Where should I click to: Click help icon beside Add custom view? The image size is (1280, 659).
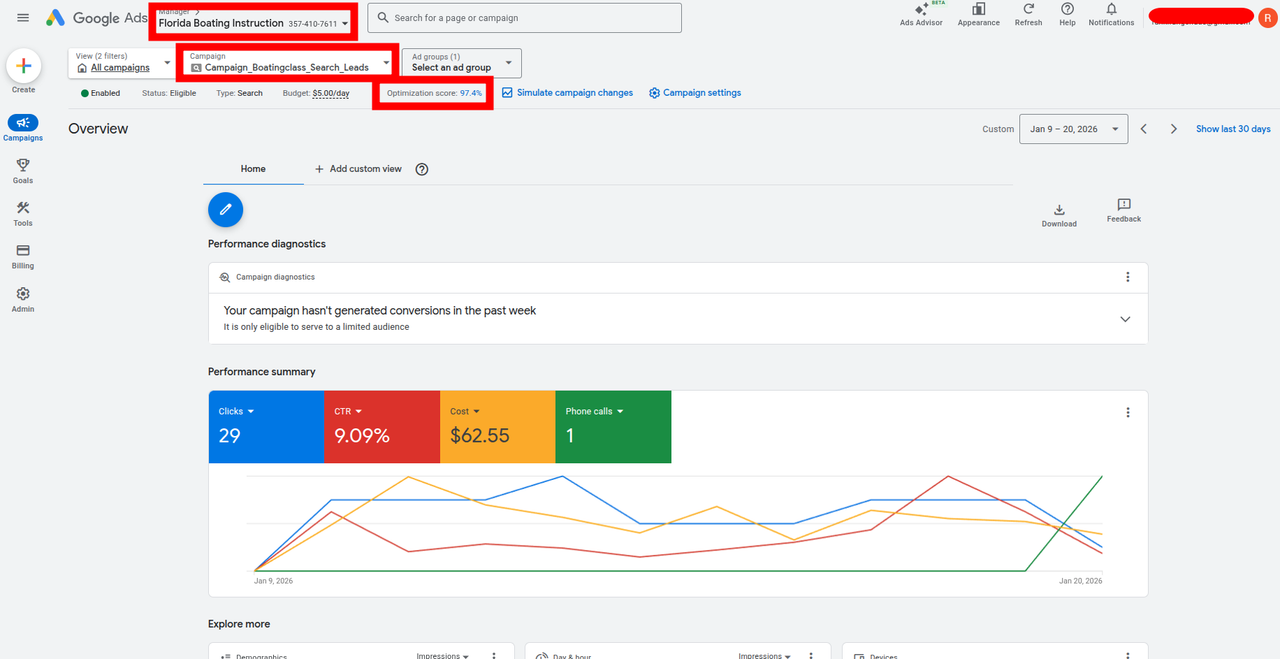[x=422, y=169]
